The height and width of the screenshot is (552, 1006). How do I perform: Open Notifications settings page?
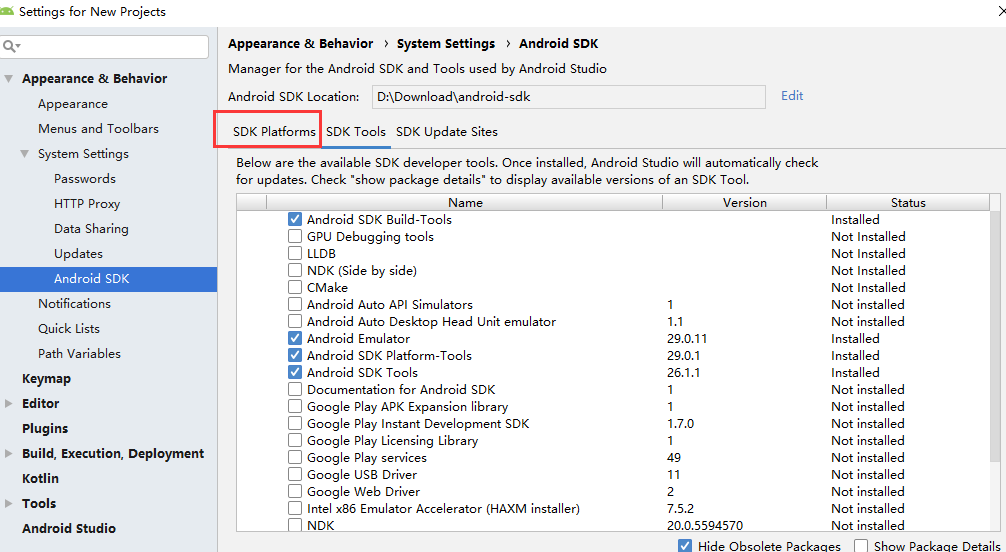pos(74,304)
